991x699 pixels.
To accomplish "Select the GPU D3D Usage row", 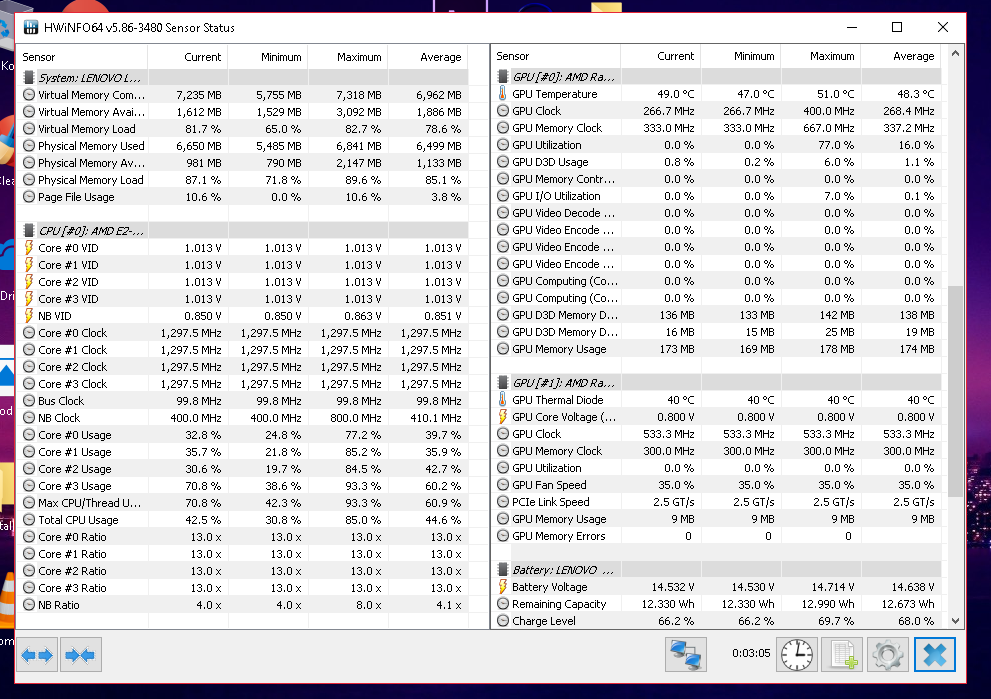I will point(717,162).
